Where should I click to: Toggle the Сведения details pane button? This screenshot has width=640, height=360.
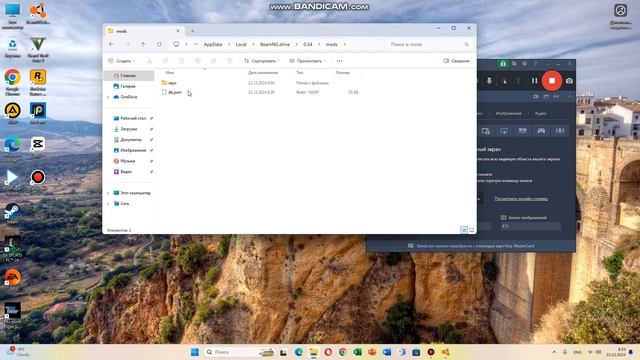click(x=456, y=61)
